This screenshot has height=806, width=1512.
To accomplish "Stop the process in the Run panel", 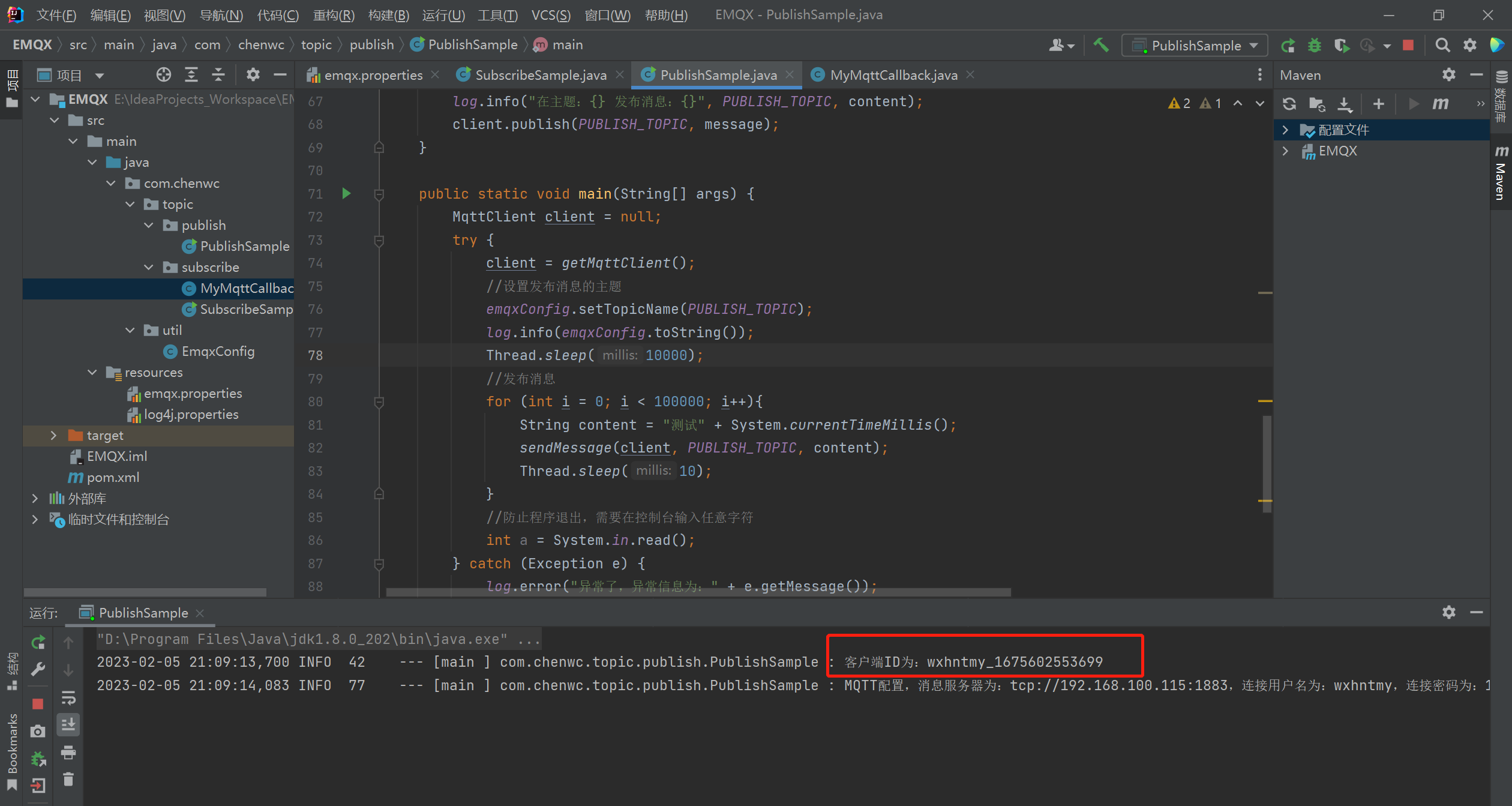I will coord(38,704).
